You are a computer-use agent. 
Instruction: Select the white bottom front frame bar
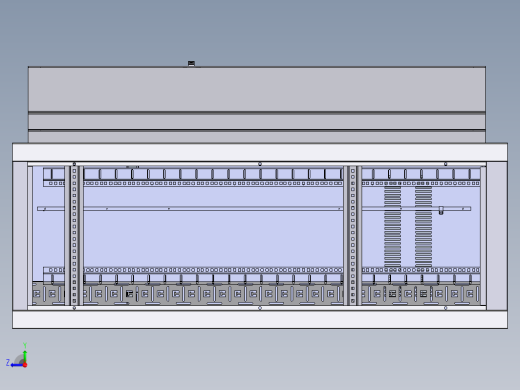(x=260, y=319)
